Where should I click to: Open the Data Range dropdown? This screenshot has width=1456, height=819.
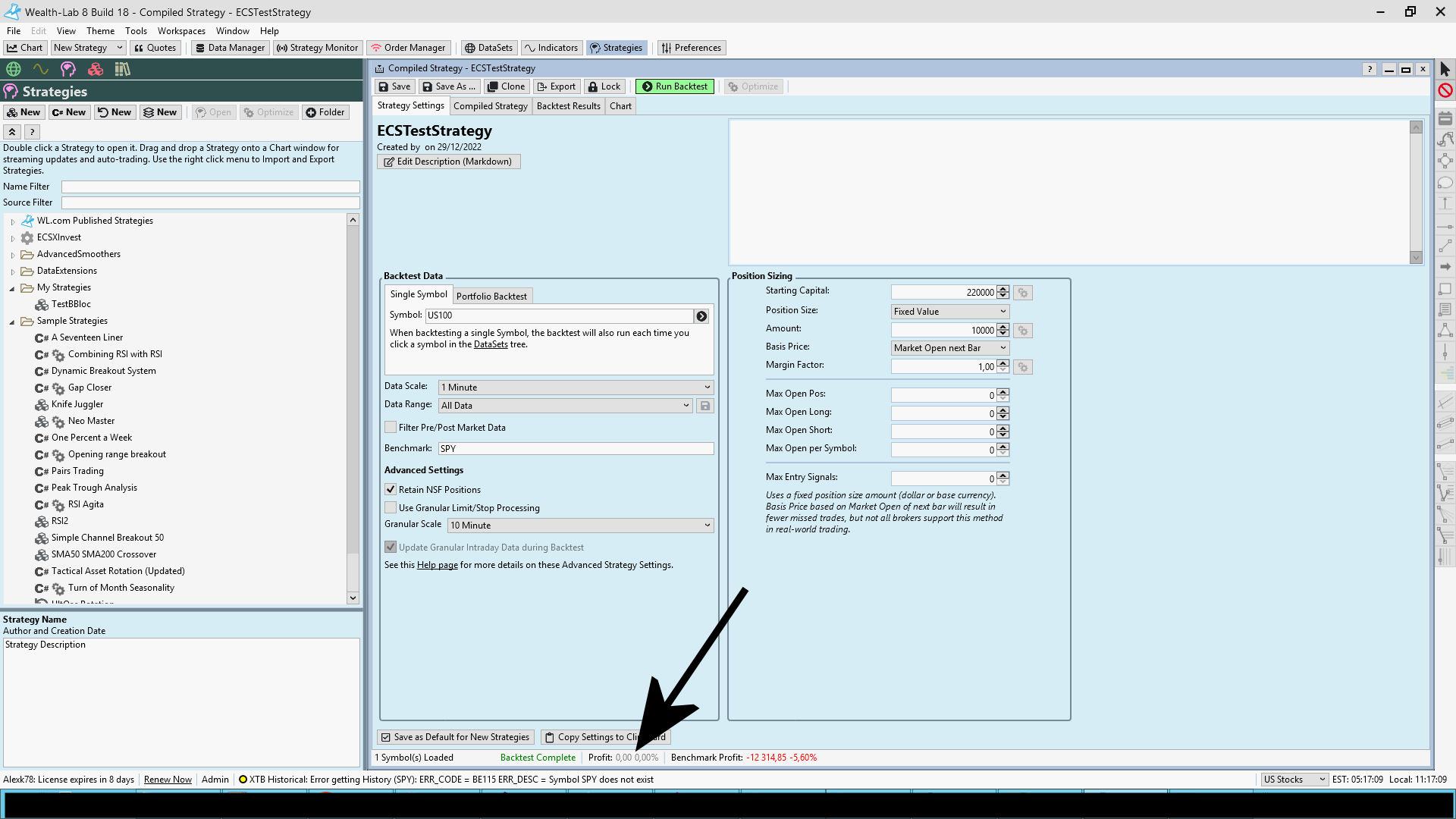coord(565,406)
